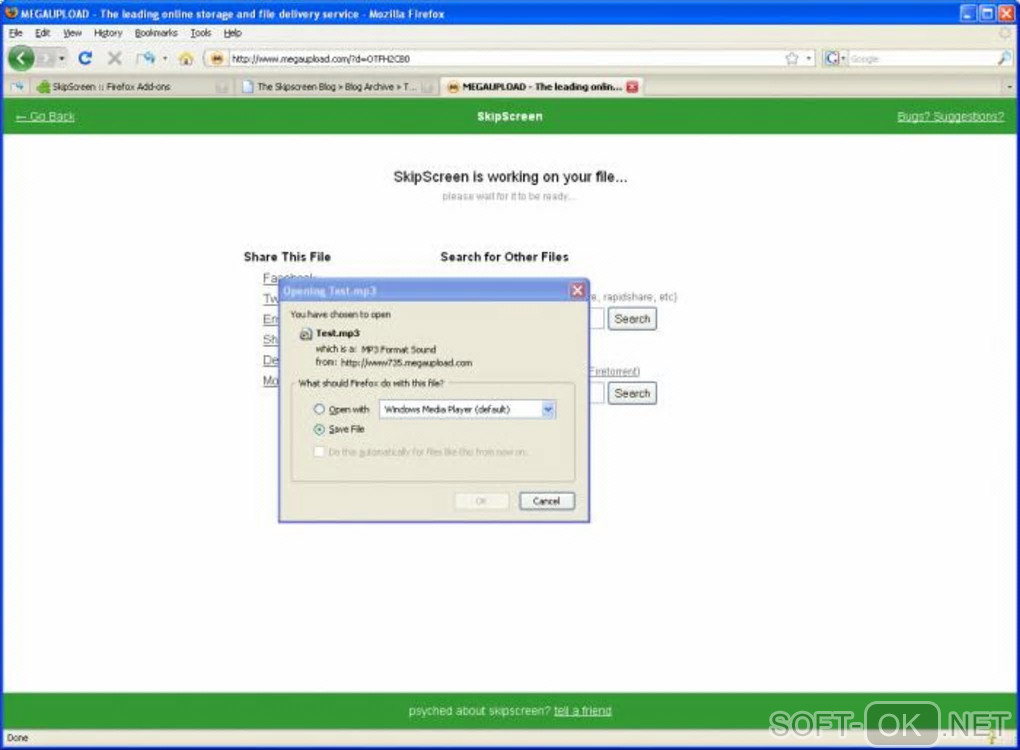The image size is (1020, 750).
Task: Click the upper Search button
Action: click(632, 319)
